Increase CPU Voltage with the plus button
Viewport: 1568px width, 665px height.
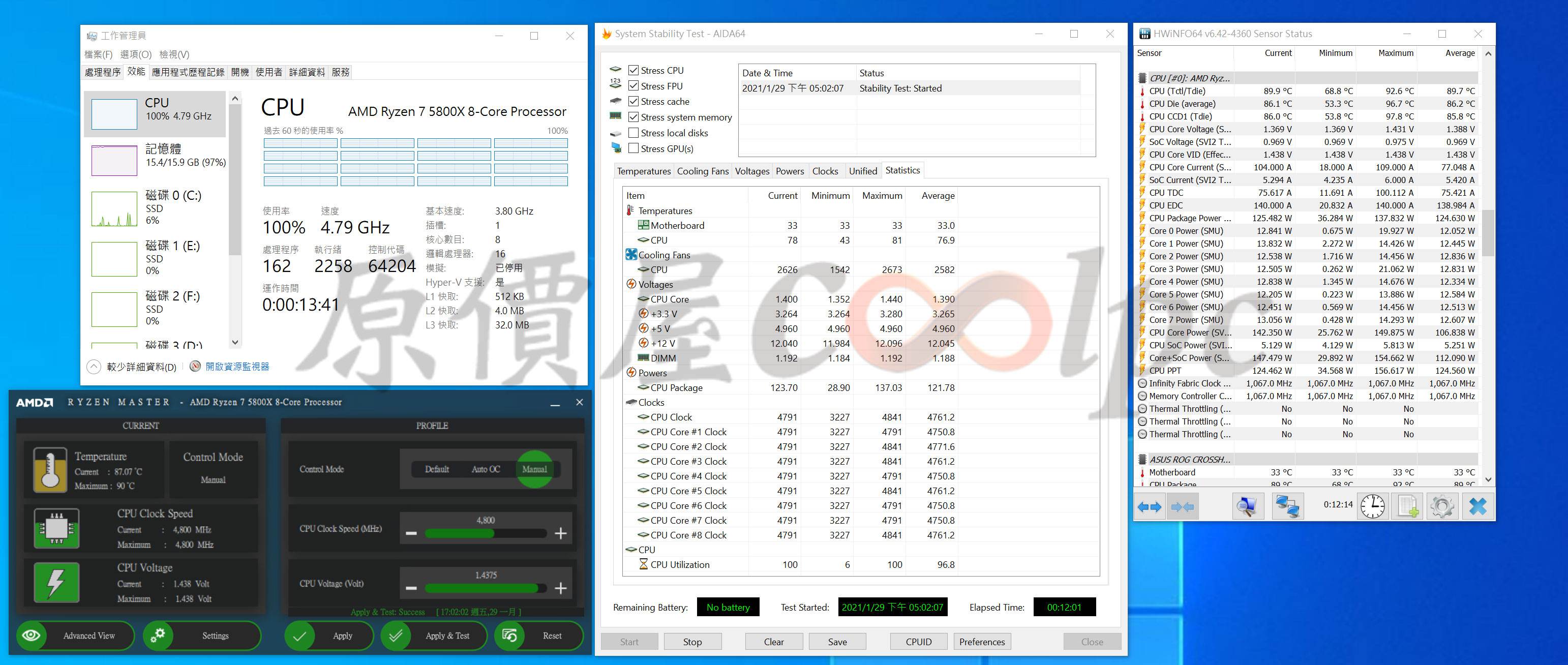pyautogui.click(x=561, y=588)
